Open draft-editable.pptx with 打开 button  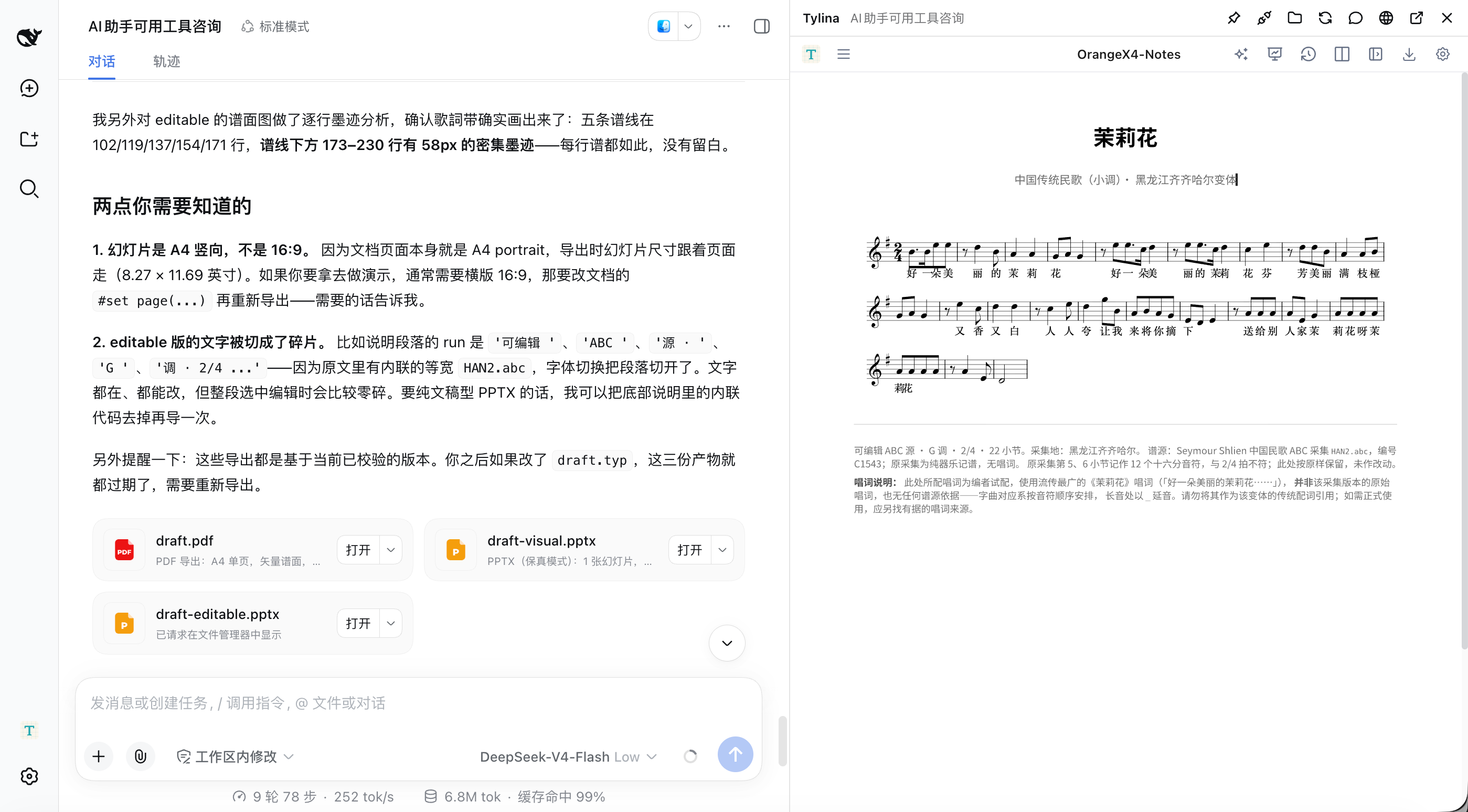tap(358, 623)
